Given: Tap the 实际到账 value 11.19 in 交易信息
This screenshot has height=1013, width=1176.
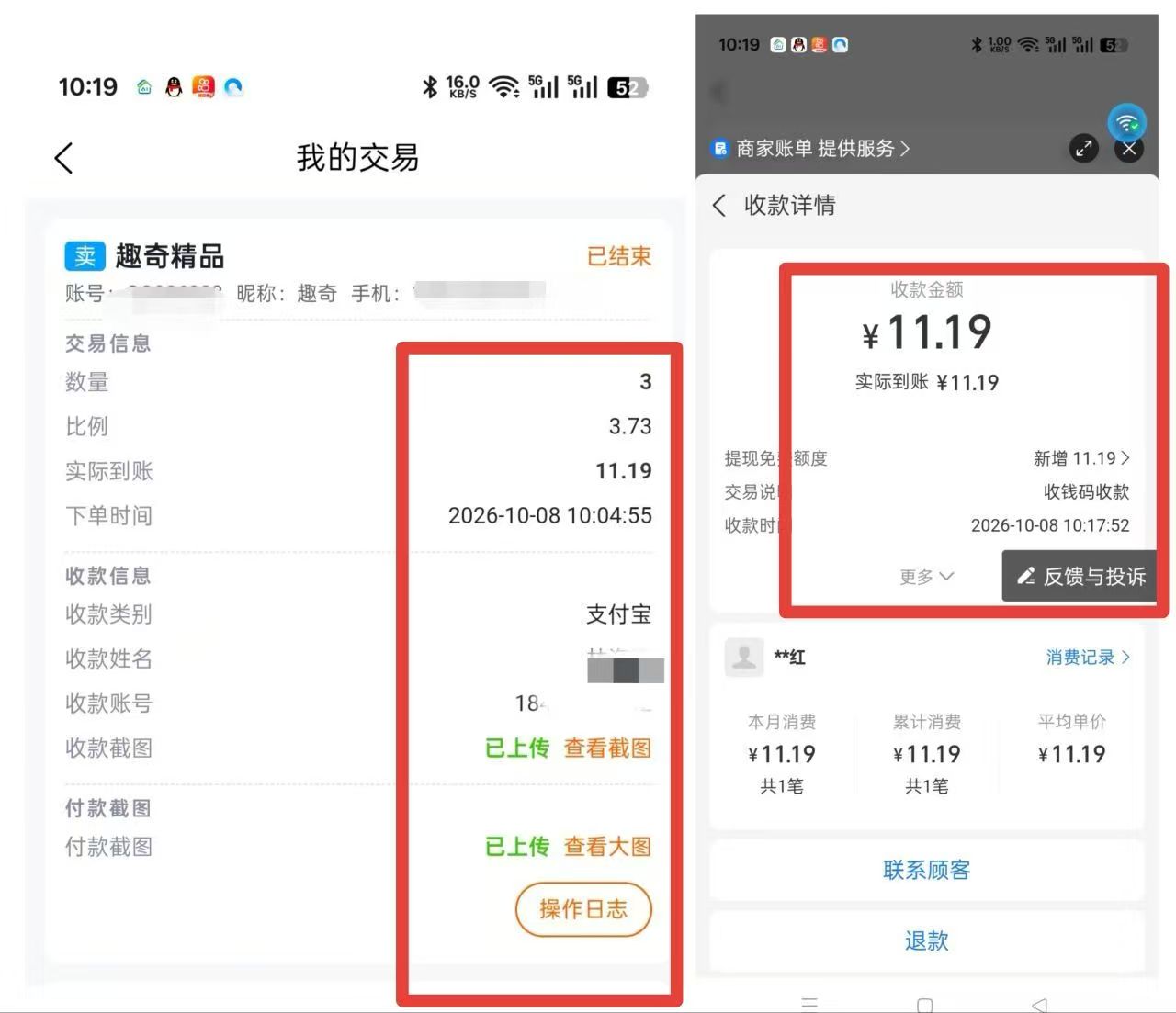Looking at the screenshot, I should tap(624, 471).
